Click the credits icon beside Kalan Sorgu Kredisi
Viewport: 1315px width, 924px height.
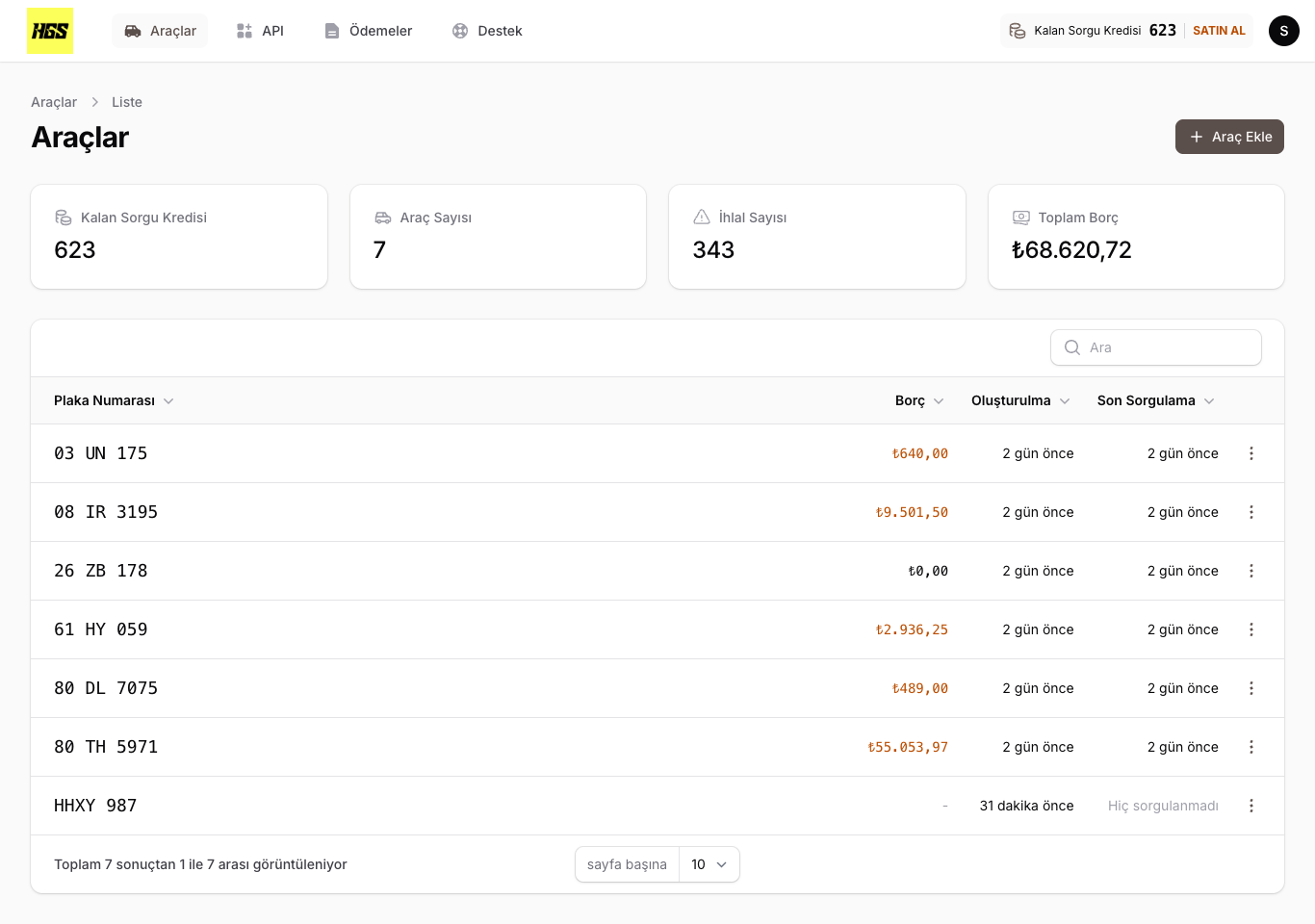click(x=1018, y=31)
